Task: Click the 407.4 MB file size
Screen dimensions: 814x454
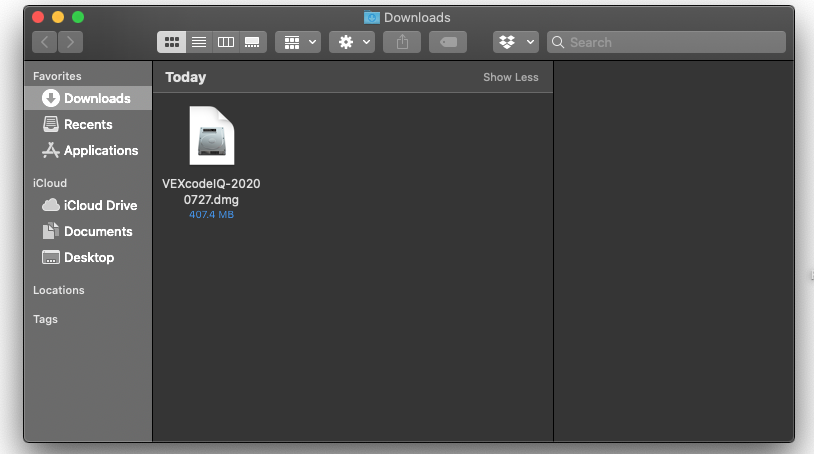Action: coord(211,215)
